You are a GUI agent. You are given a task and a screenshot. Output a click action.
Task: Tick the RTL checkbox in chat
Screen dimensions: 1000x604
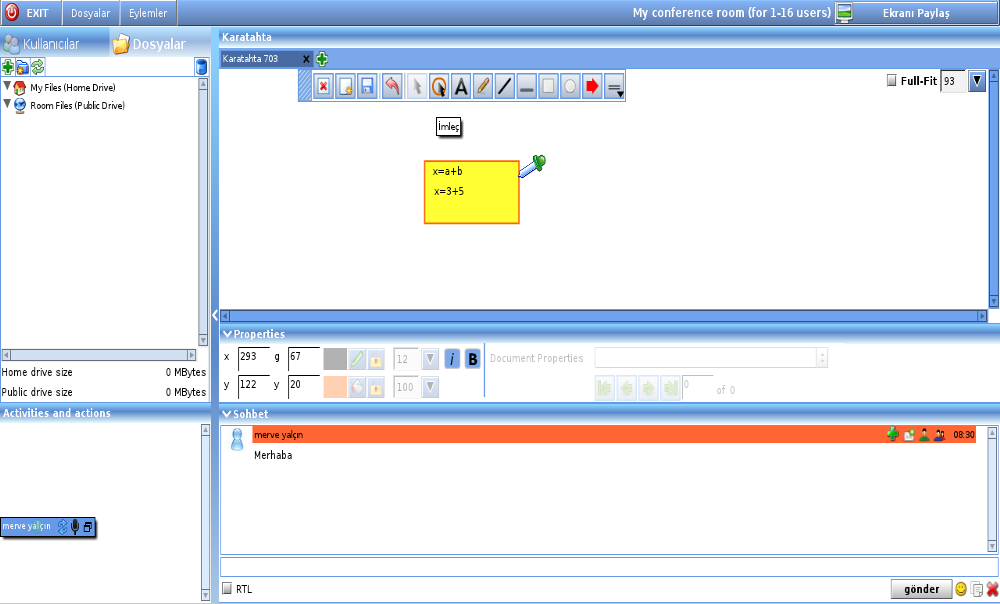[x=227, y=589]
